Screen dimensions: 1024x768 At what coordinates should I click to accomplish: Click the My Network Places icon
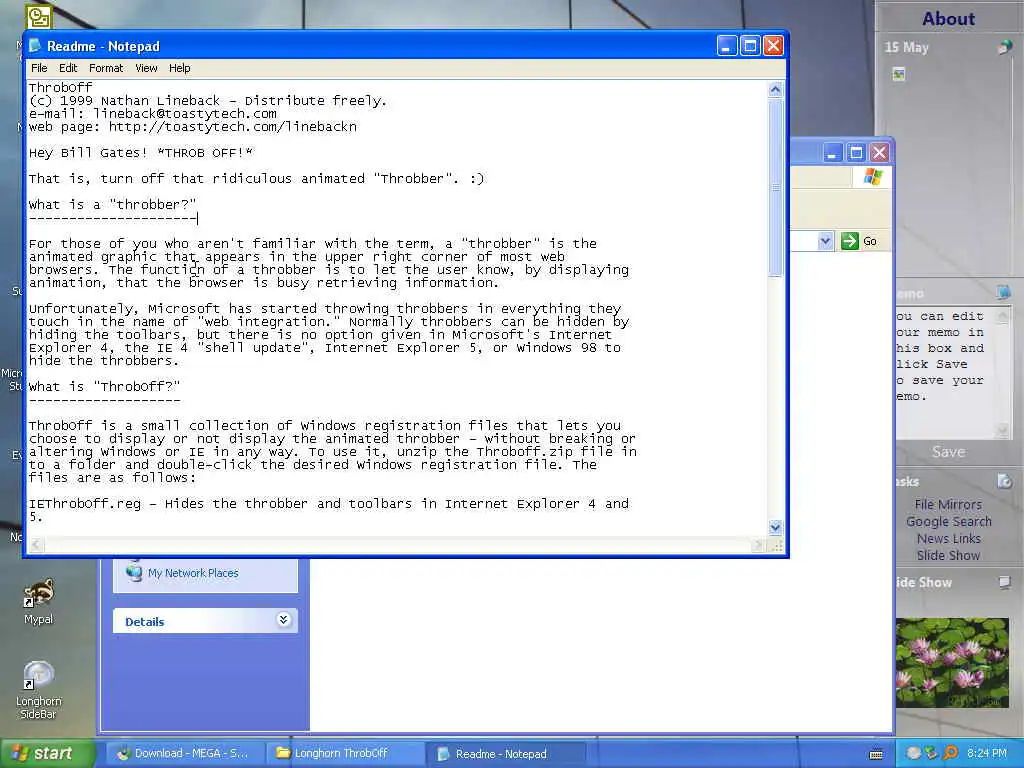tap(134, 571)
